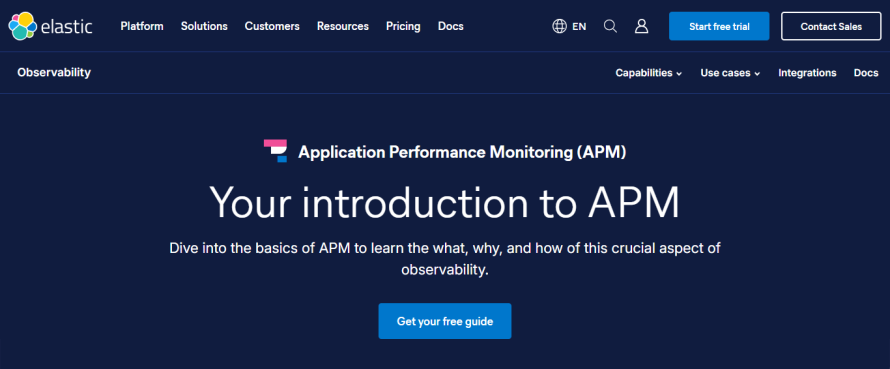Open the language globe selector
The image size is (890, 369).
click(x=559, y=26)
